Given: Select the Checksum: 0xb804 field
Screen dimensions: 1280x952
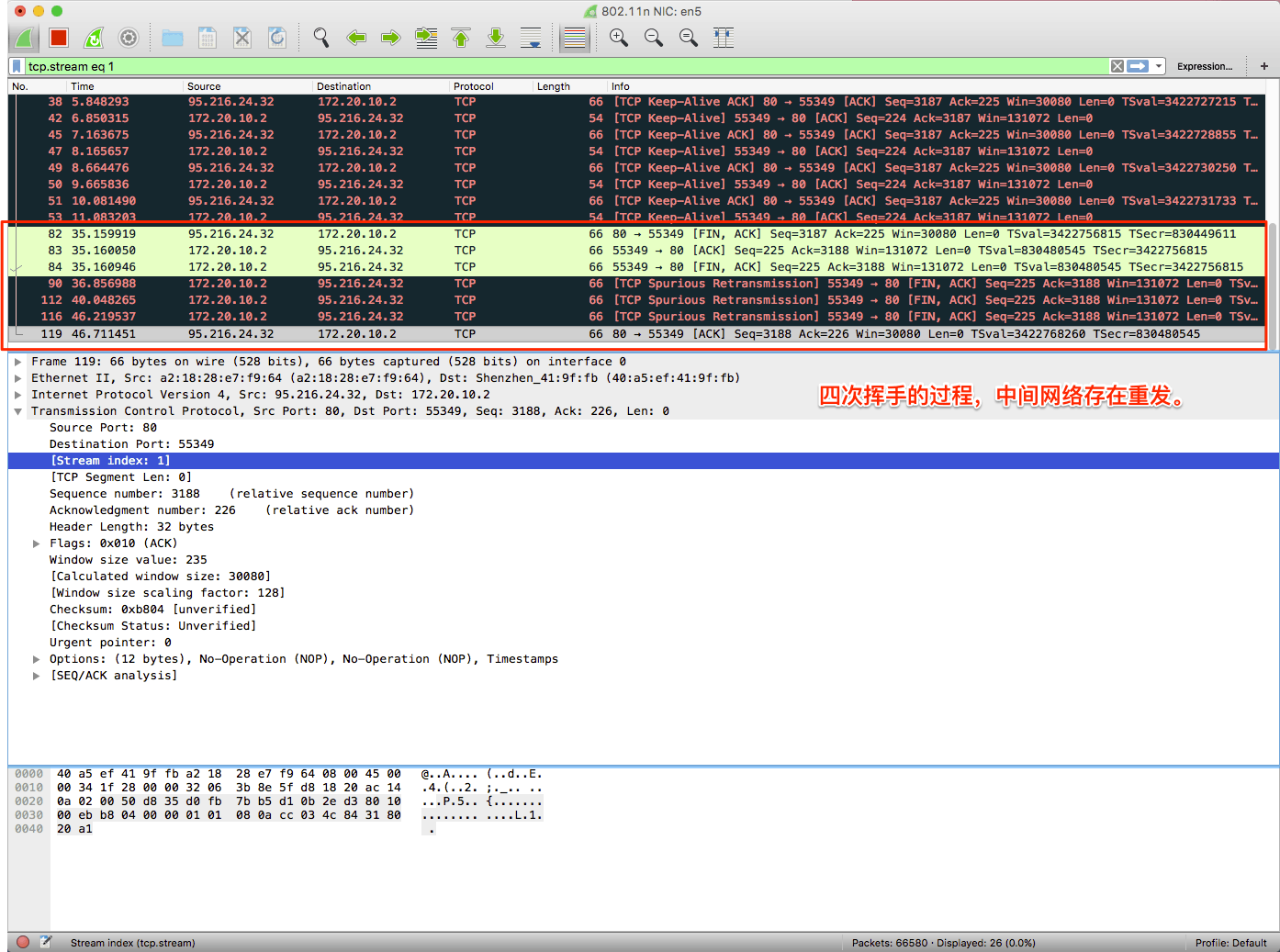Looking at the screenshot, I should click(x=643, y=610).
